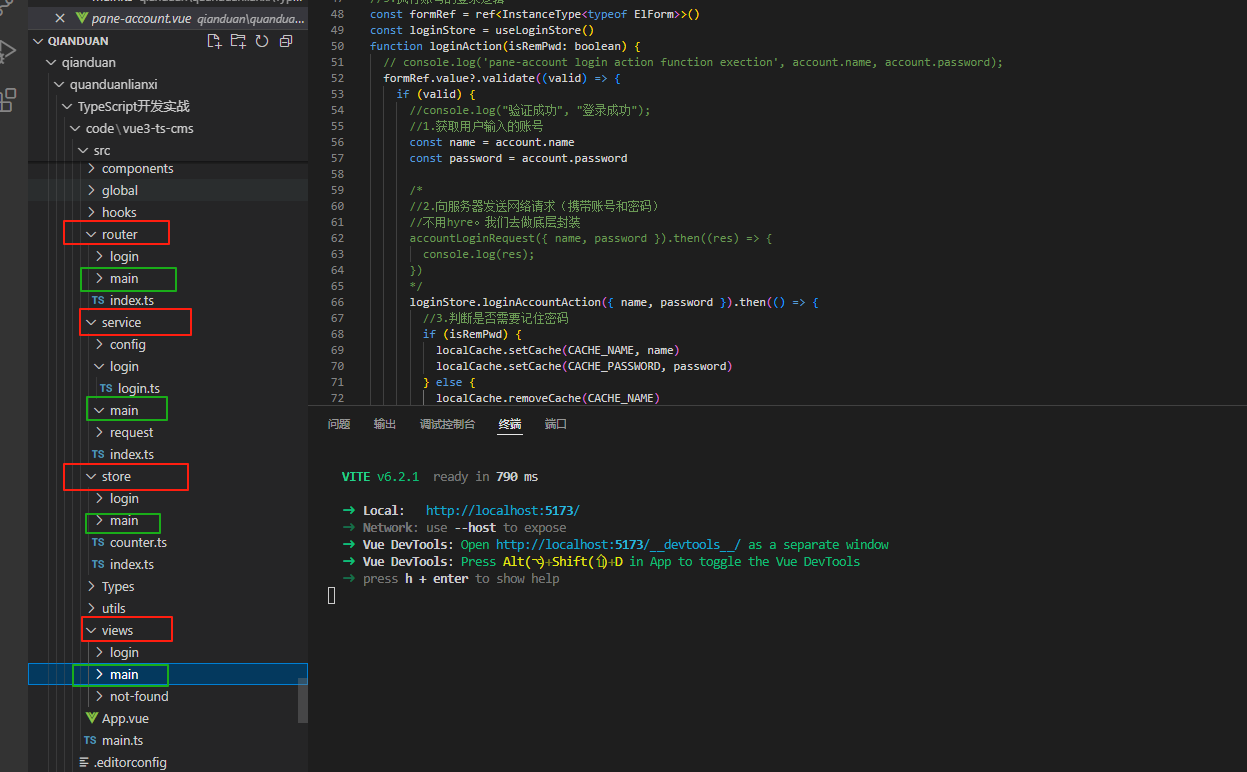Expand the not-found folder
Screen dimensions: 1247x772
pyautogui.click(x=100, y=696)
